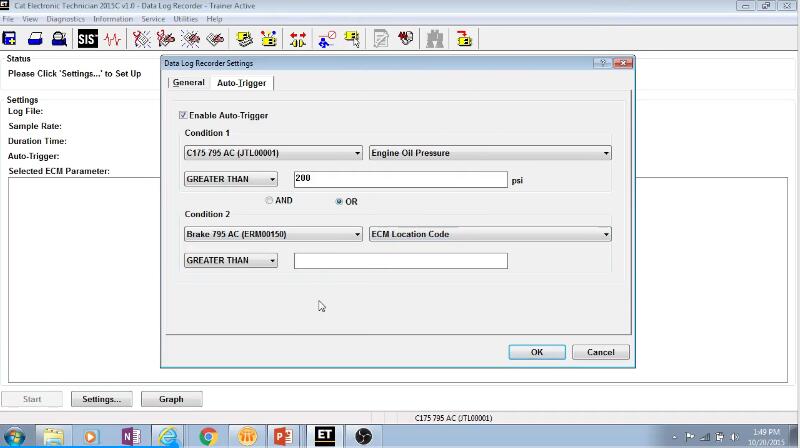Uncheck the Enable Auto-Trigger checkbox
800x448 pixels.
[x=183, y=115]
